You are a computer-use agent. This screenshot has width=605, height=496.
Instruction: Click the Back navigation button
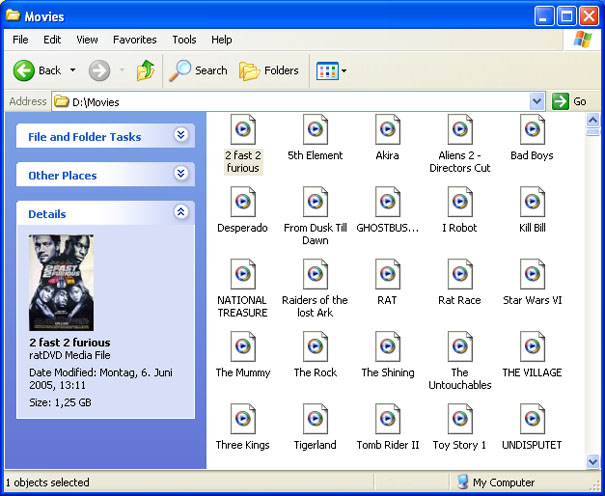[x=38, y=70]
